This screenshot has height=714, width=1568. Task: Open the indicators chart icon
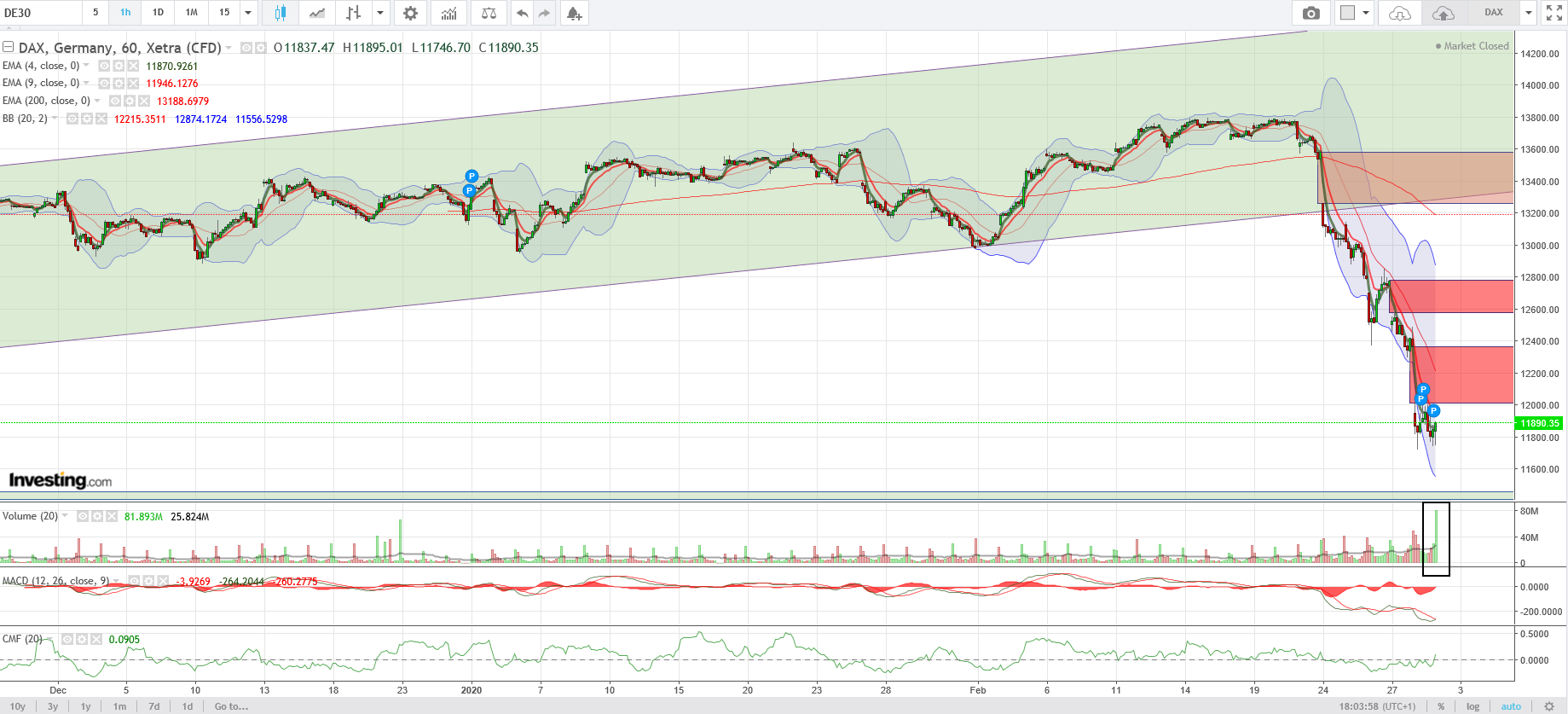(x=449, y=13)
